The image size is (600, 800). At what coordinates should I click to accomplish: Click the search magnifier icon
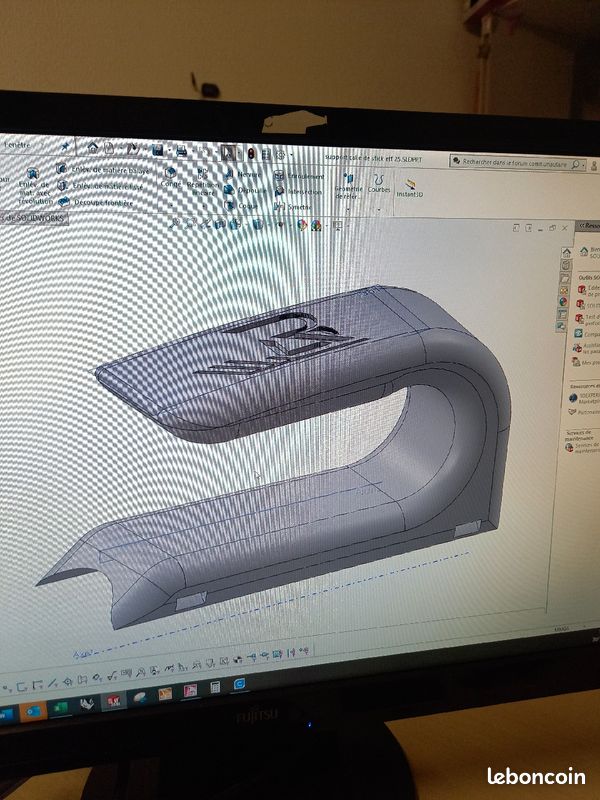(576, 164)
